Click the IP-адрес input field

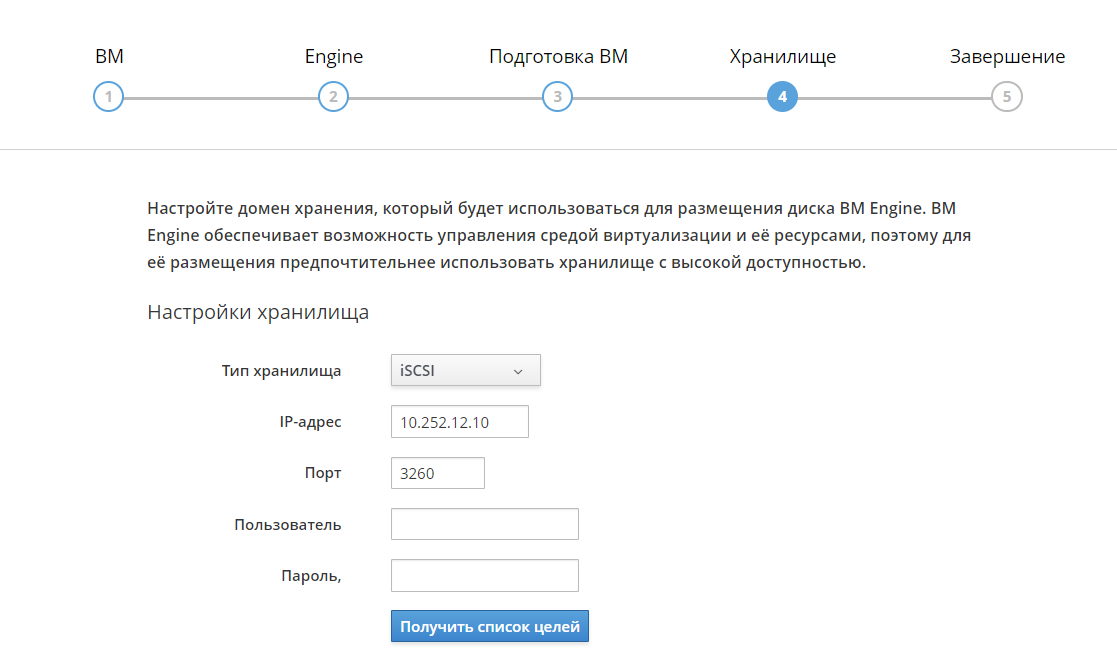[x=459, y=422]
